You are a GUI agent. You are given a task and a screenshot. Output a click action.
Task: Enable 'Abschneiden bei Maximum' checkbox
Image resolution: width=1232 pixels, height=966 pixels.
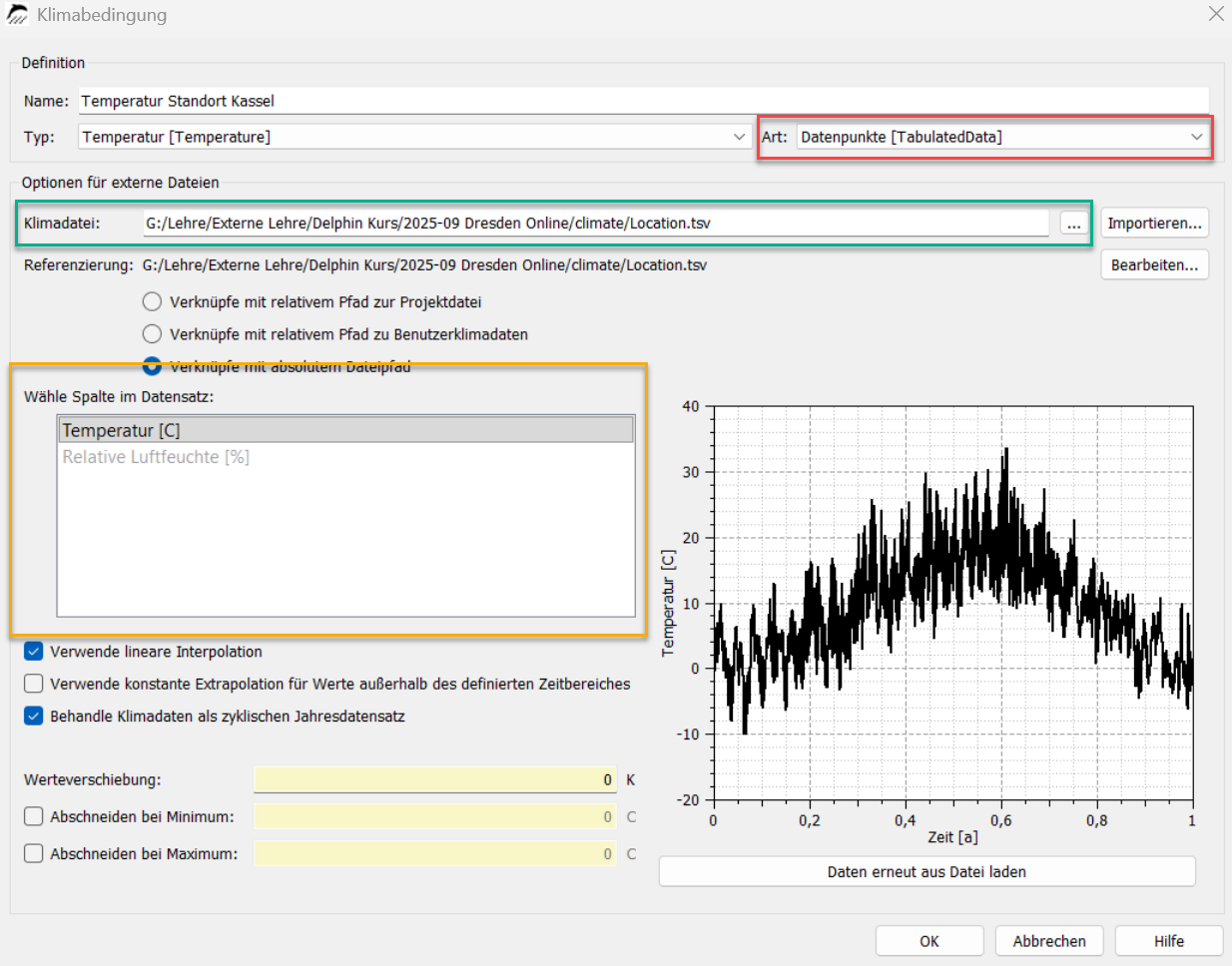pos(34,854)
